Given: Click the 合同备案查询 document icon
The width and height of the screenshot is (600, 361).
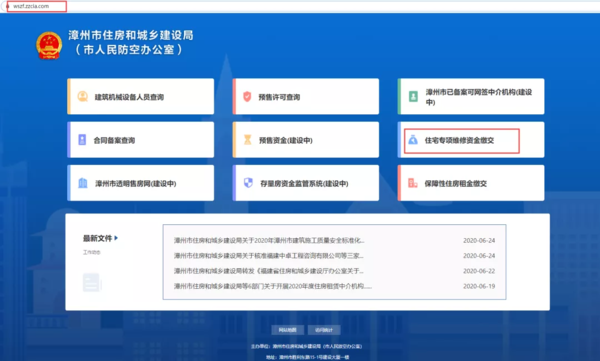Looking at the screenshot, I should click(82, 140).
